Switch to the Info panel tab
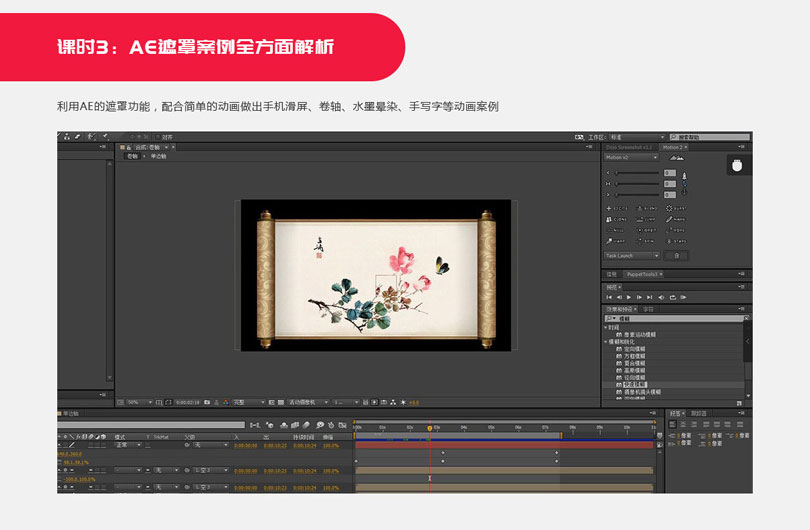The image size is (810, 530). (612, 274)
